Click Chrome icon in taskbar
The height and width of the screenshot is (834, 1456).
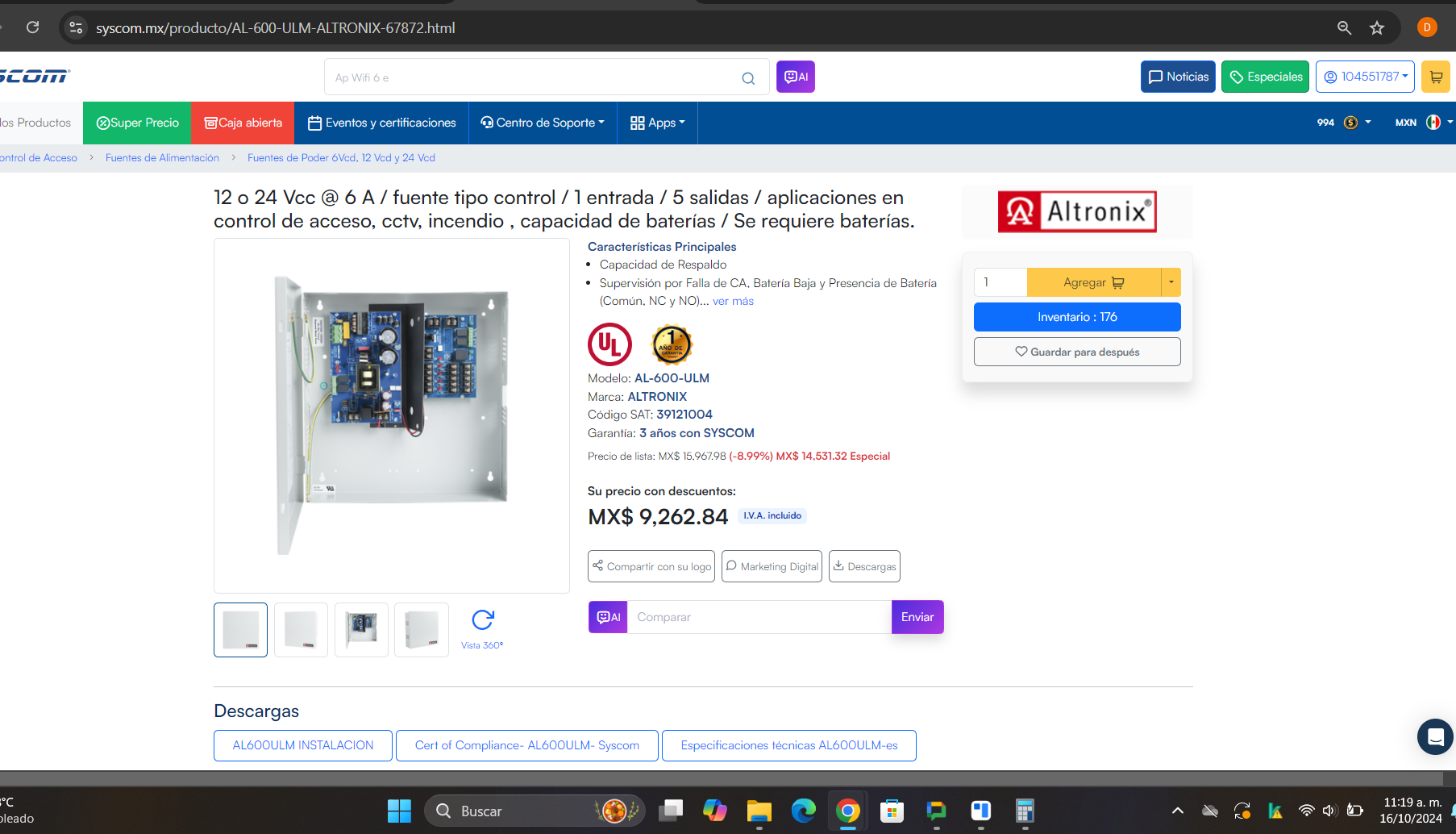(x=847, y=811)
